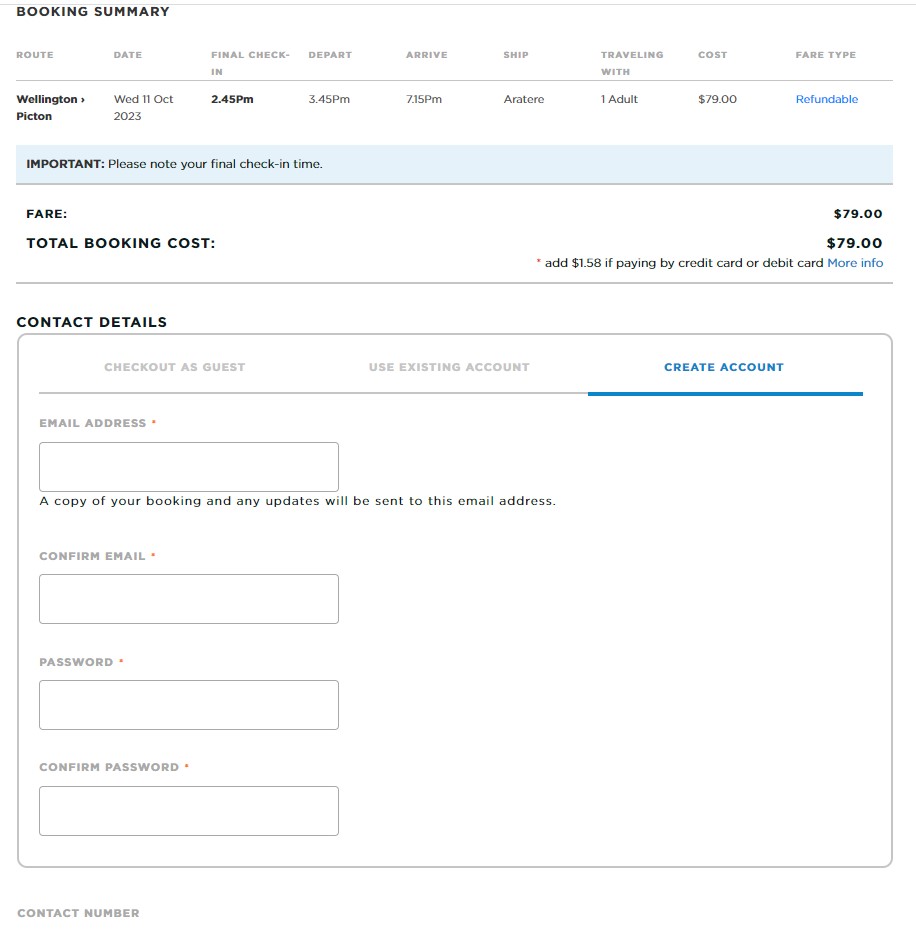Click the Email Address field label
The height and width of the screenshot is (931, 916).
pos(93,423)
